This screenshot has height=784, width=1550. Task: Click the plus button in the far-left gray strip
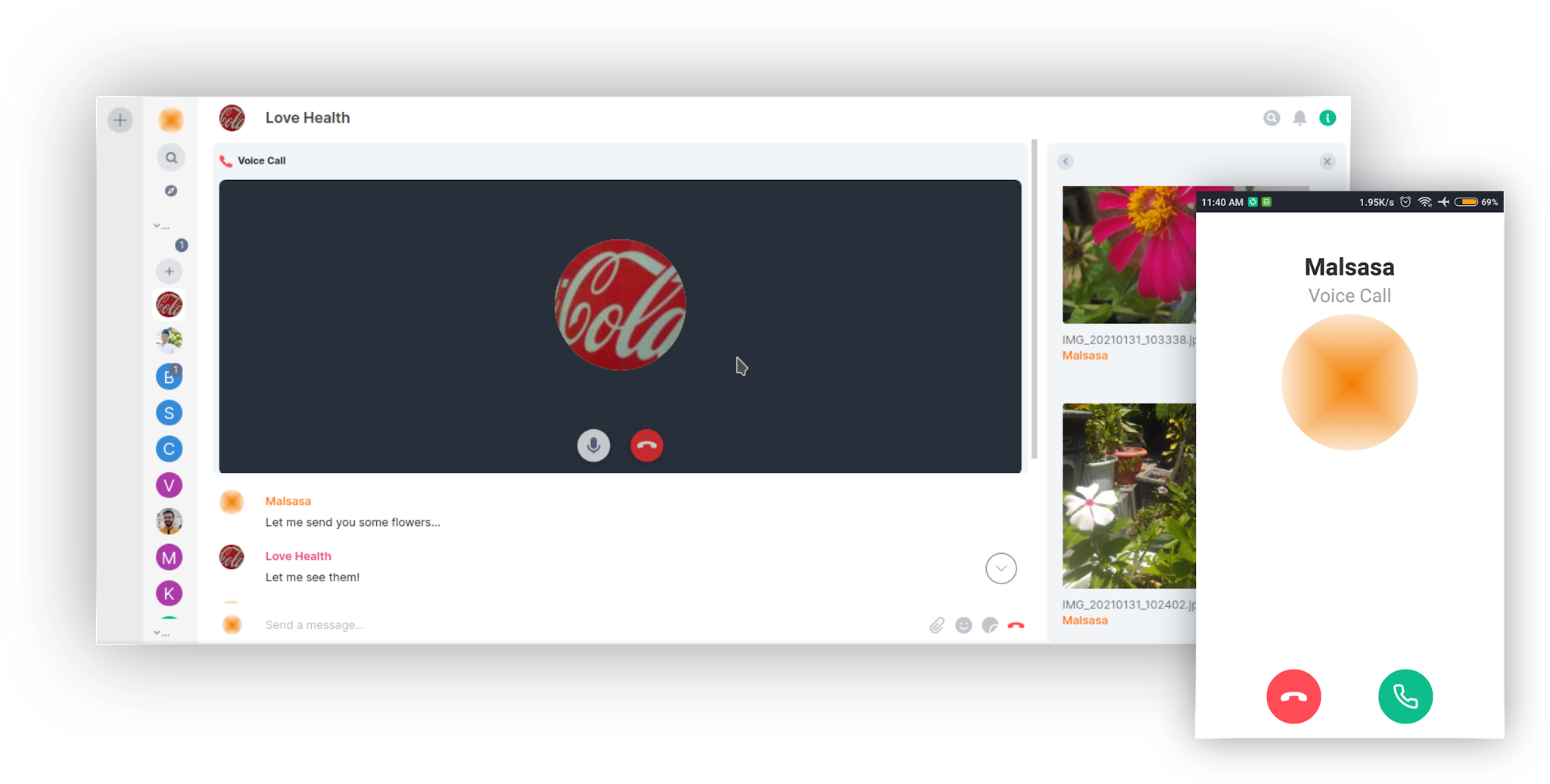coord(120,120)
